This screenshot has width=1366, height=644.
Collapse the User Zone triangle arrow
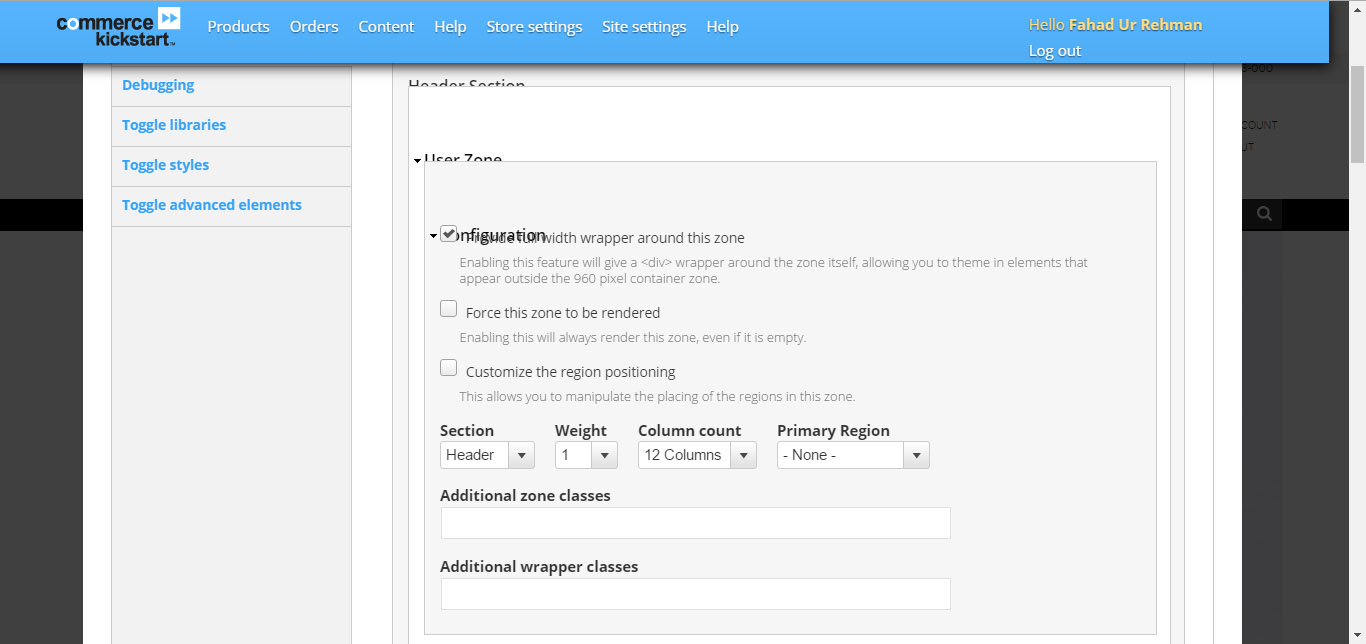pyautogui.click(x=417, y=160)
